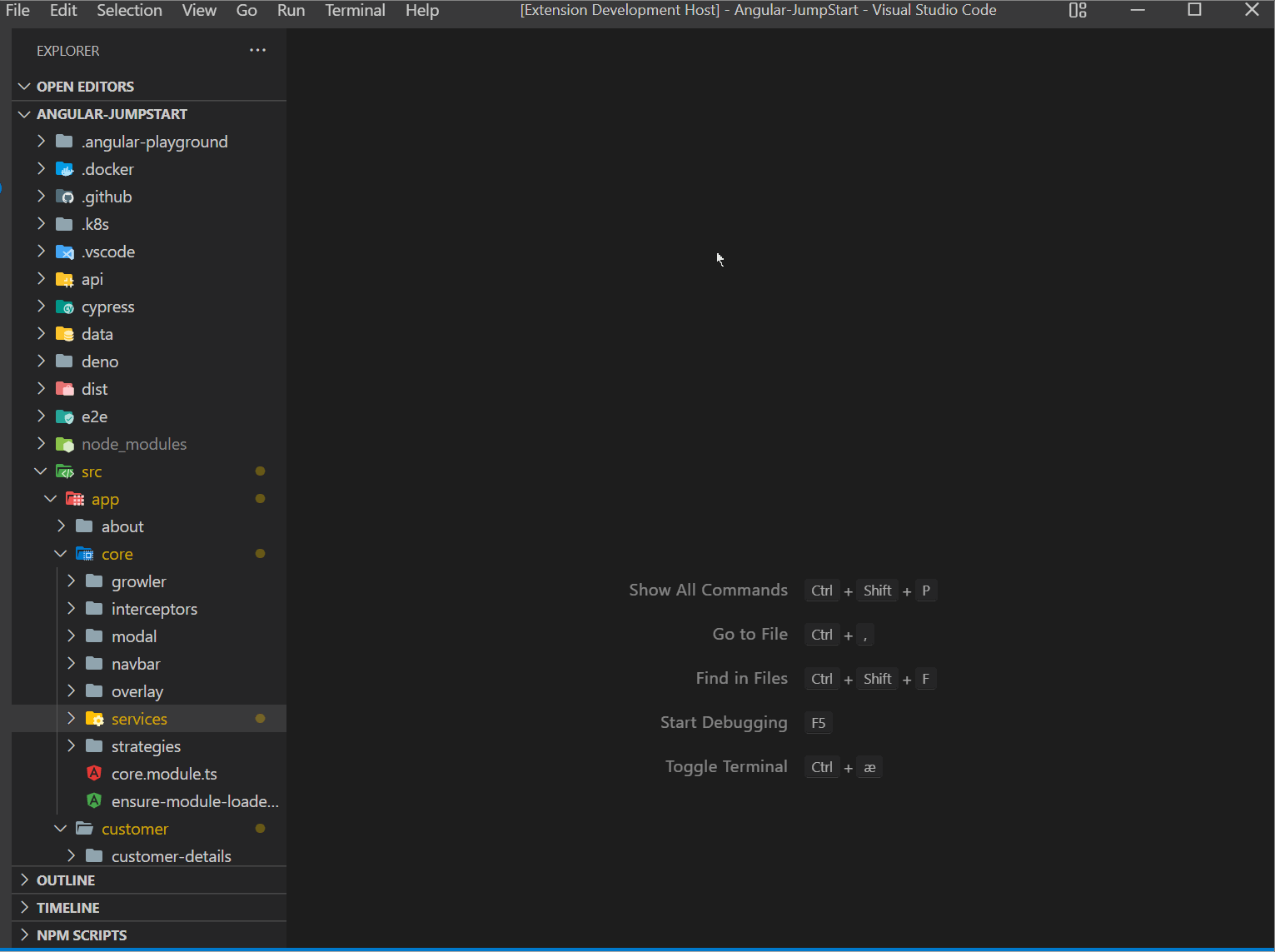Viewport: 1275px width, 952px height.
Task: Click the .docker folder icon
Action: pos(64,169)
